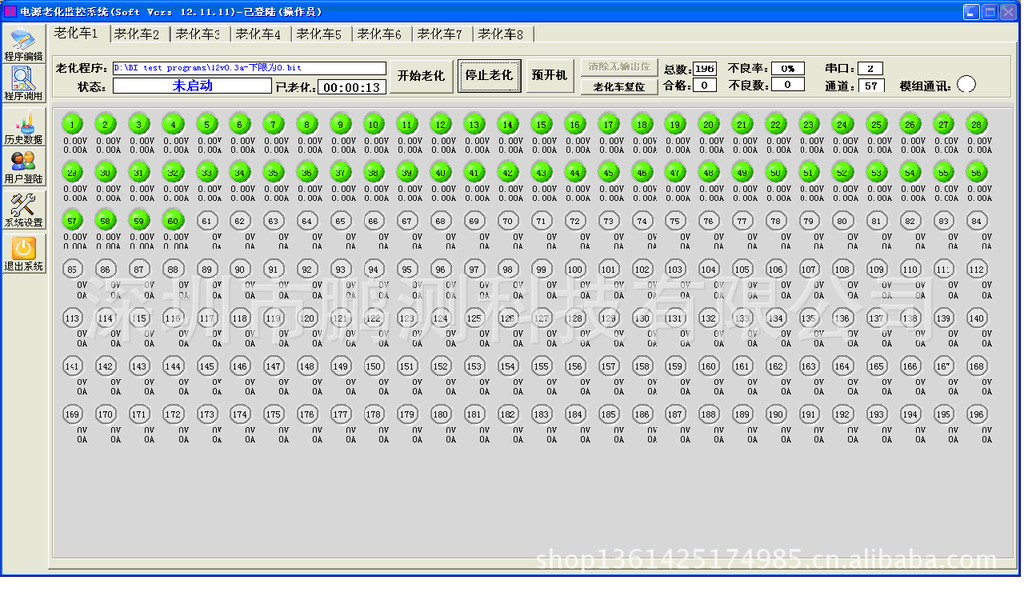Click the 总数 field showing 196
The width and height of the screenshot is (1024, 593).
click(x=704, y=69)
